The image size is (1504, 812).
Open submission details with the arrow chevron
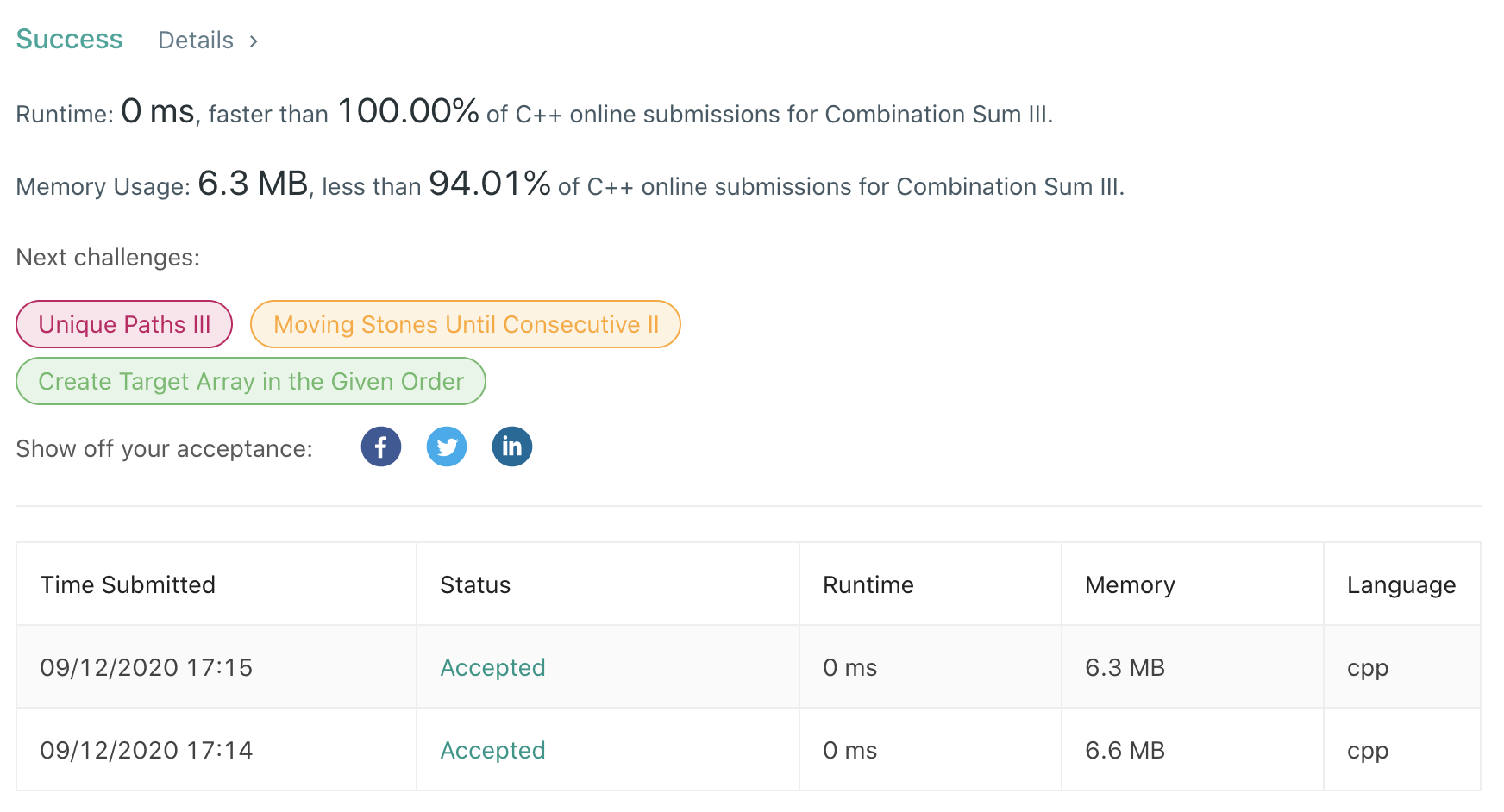click(254, 40)
